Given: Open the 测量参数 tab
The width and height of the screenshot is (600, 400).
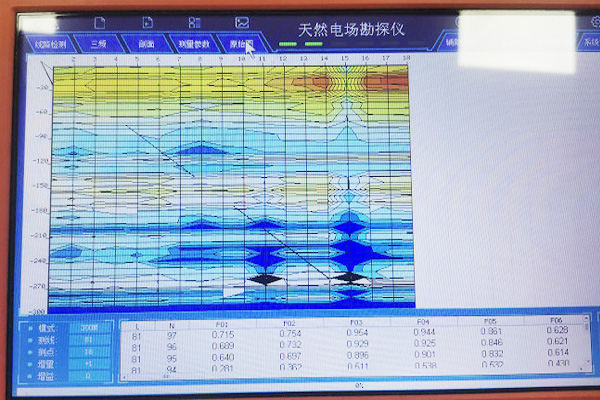Looking at the screenshot, I should pyautogui.click(x=193, y=44).
